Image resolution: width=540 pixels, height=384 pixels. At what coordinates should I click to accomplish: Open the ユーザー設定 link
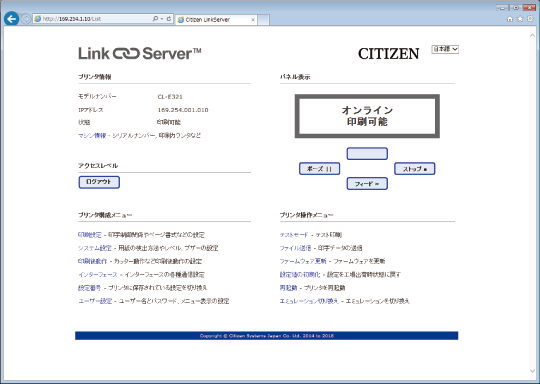click(x=95, y=301)
